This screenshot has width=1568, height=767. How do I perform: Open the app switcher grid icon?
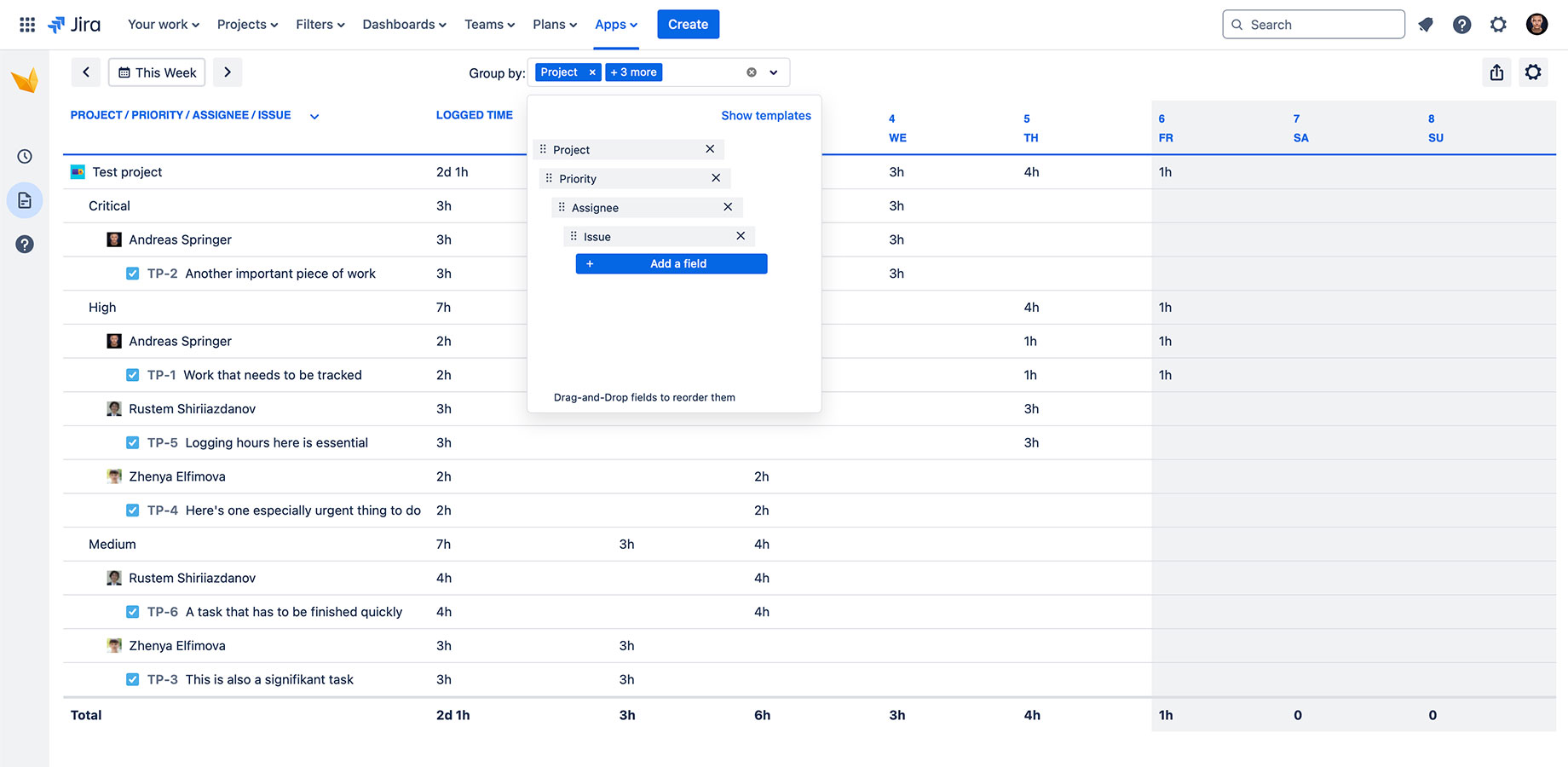point(27,25)
